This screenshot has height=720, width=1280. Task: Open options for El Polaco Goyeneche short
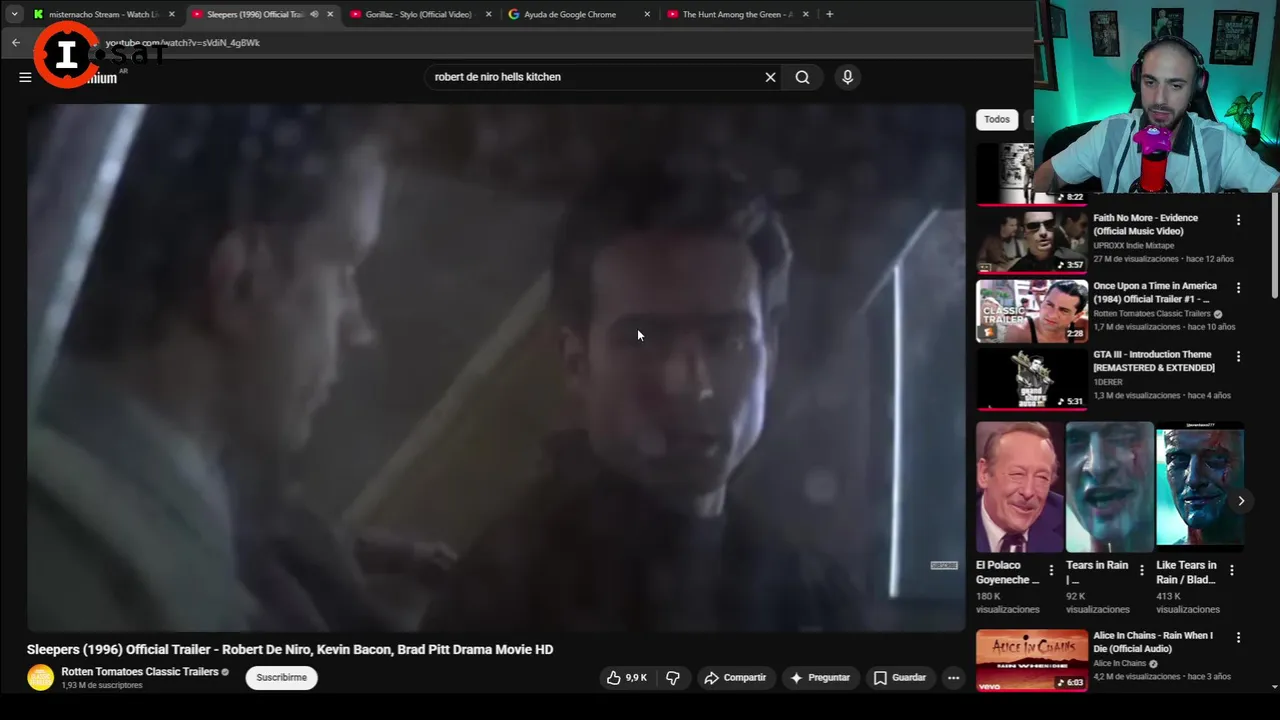pos(1051,570)
